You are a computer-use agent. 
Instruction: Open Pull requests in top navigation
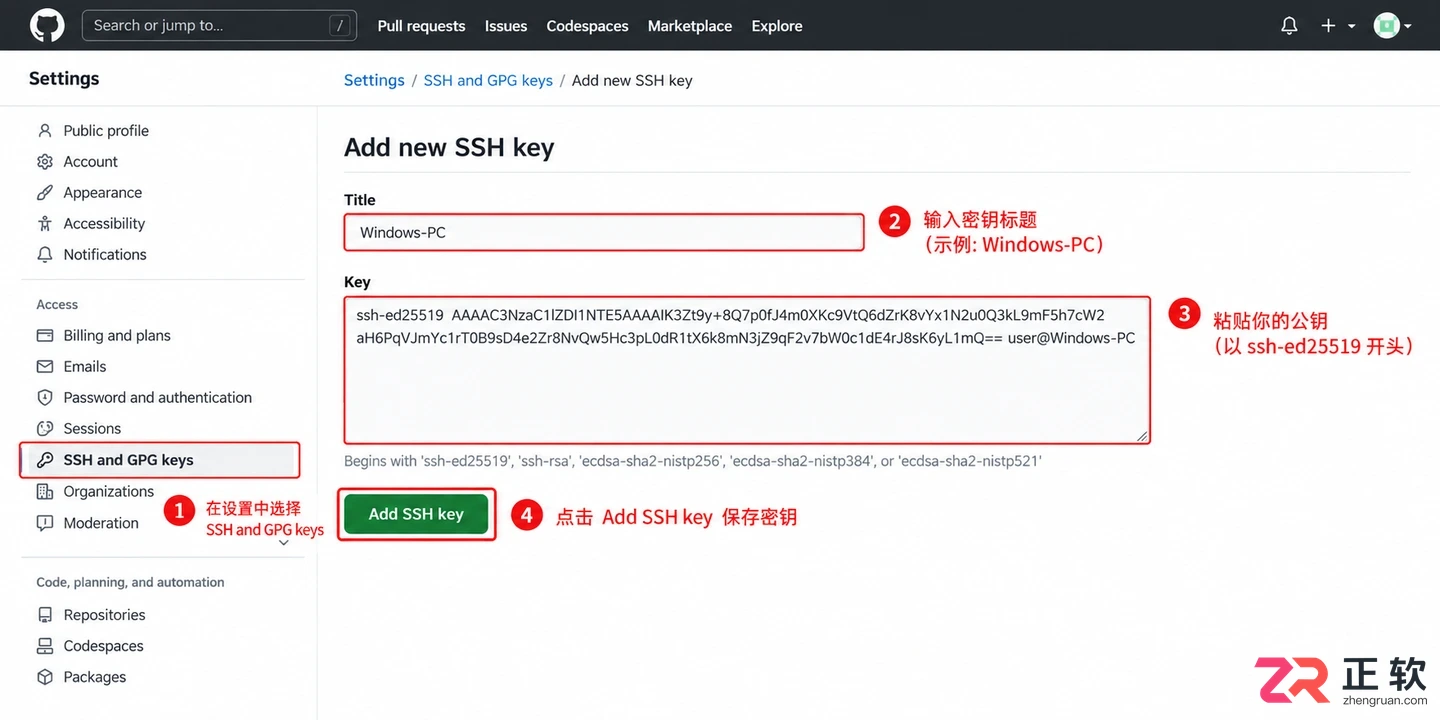point(421,26)
